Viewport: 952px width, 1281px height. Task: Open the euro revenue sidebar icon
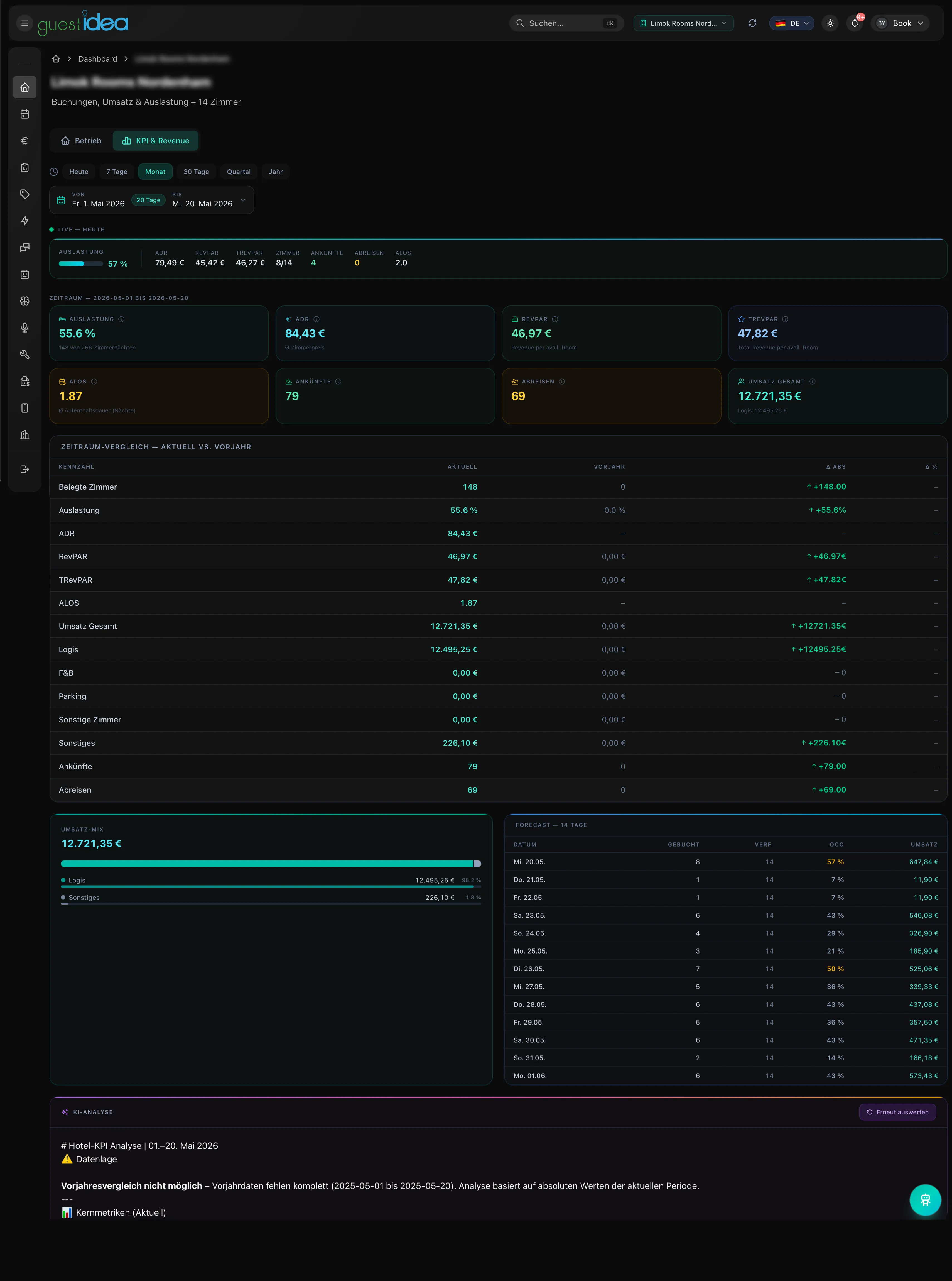coord(25,141)
